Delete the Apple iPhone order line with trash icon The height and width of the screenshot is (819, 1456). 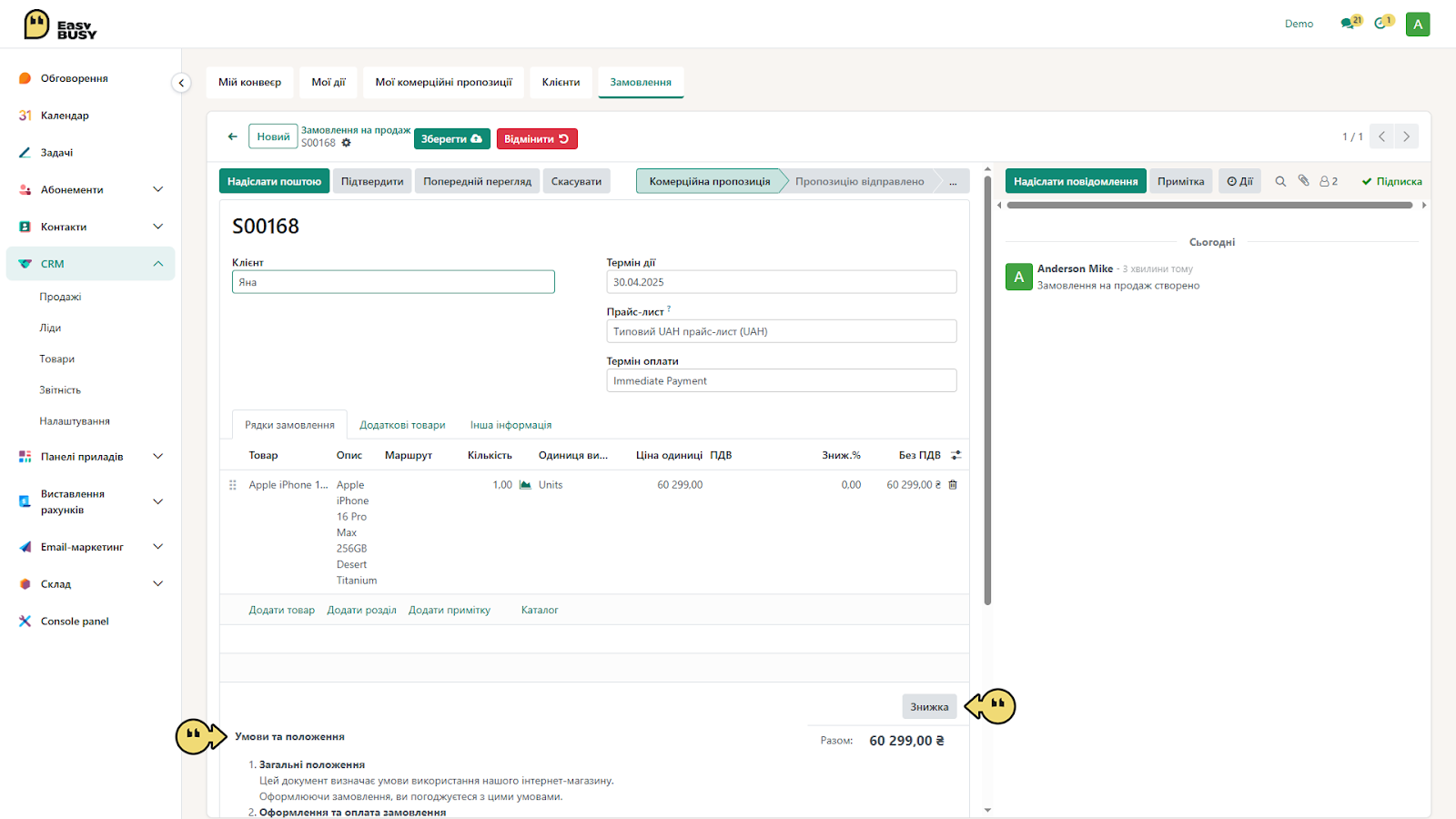(953, 485)
